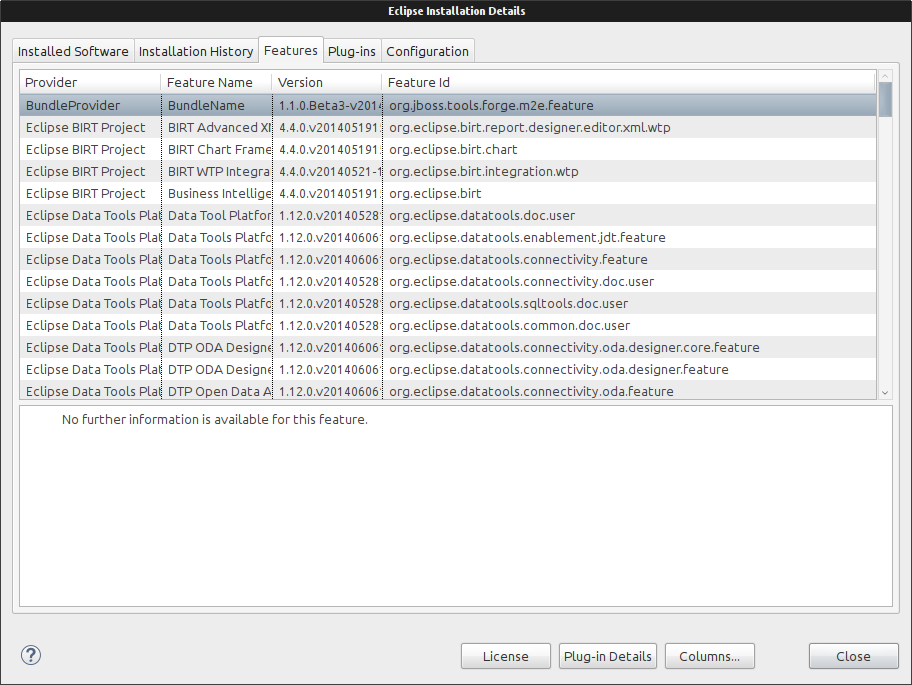Screen dimensions: 912x685
Task: Click the BIRT WTP Integration name cell
Action: point(217,172)
